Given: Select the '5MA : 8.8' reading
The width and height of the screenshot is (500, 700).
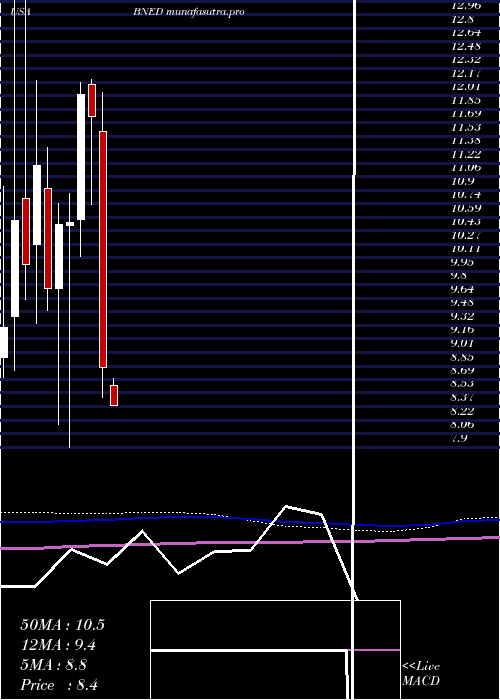Looking at the screenshot, I should pyautogui.click(x=54, y=665).
